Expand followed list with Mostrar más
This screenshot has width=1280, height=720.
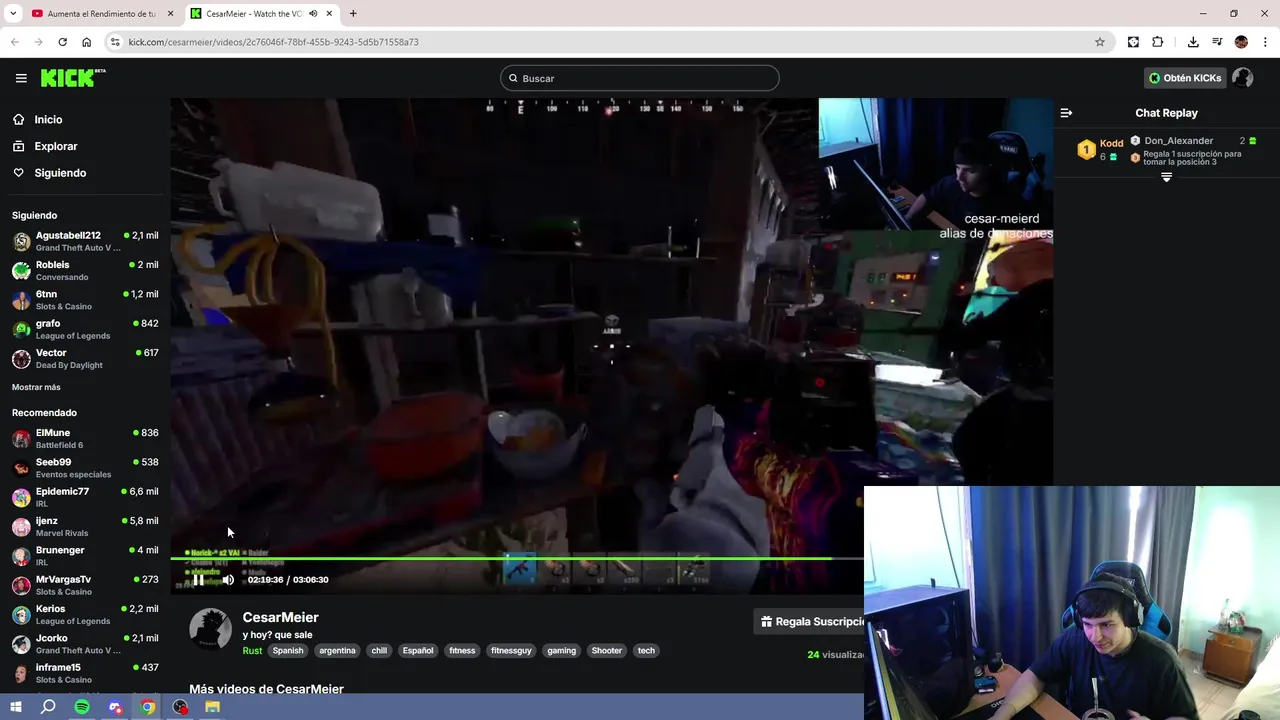tap(36, 387)
